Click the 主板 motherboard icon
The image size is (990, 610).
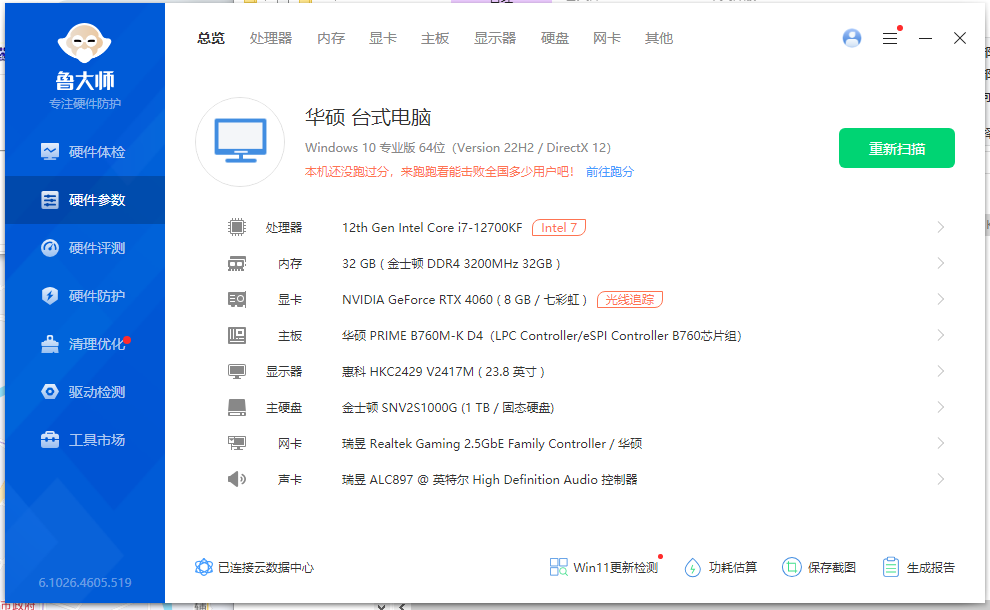pos(237,335)
